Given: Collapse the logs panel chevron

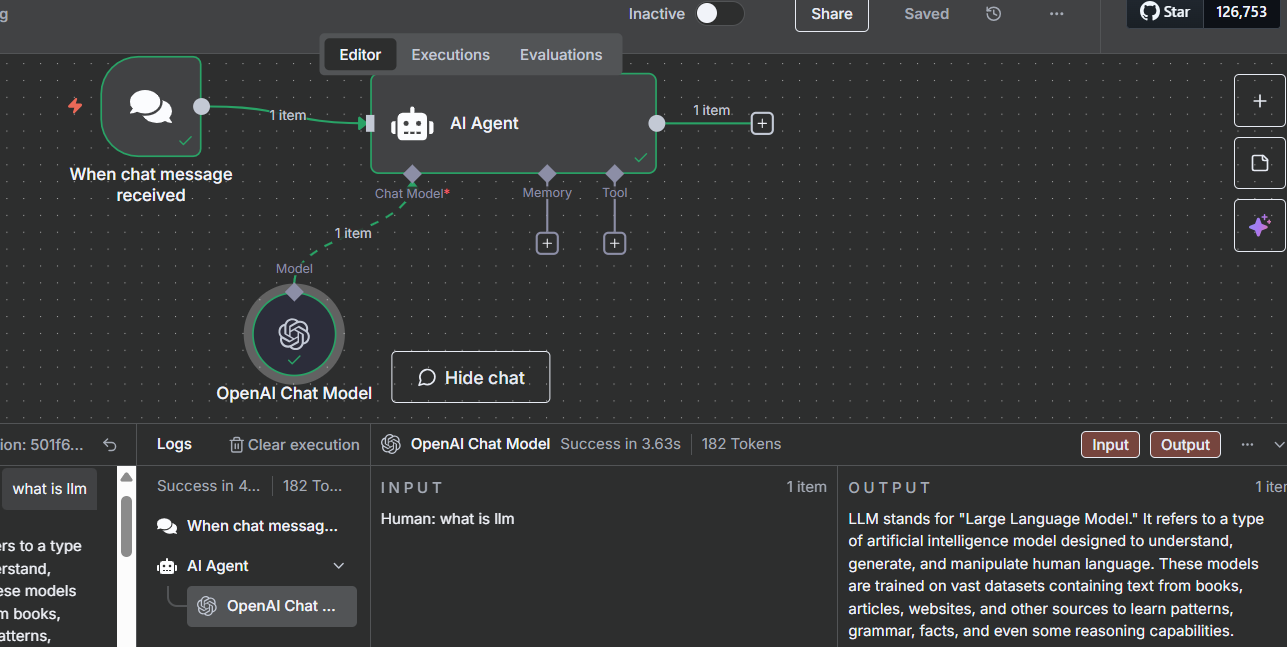Looking at the screenshot, I should (1279, 445).
